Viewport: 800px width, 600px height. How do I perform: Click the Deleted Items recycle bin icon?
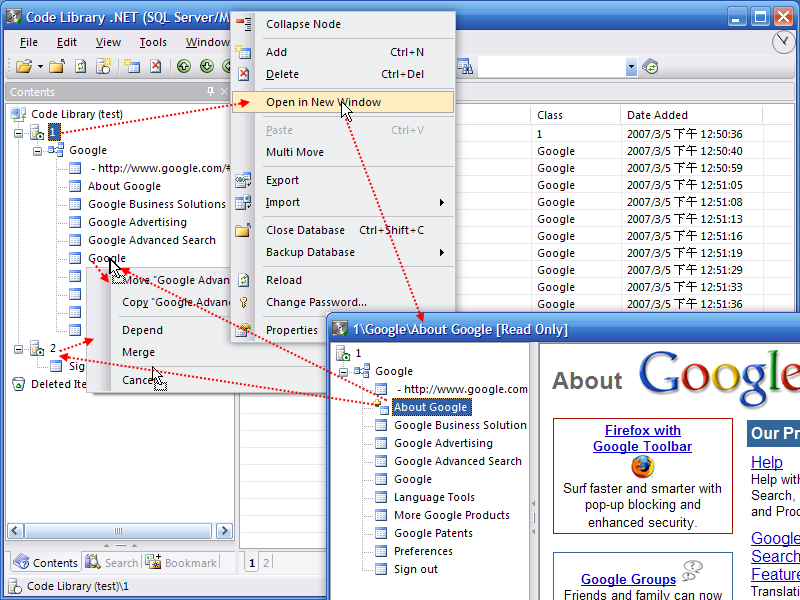point(18,384)
